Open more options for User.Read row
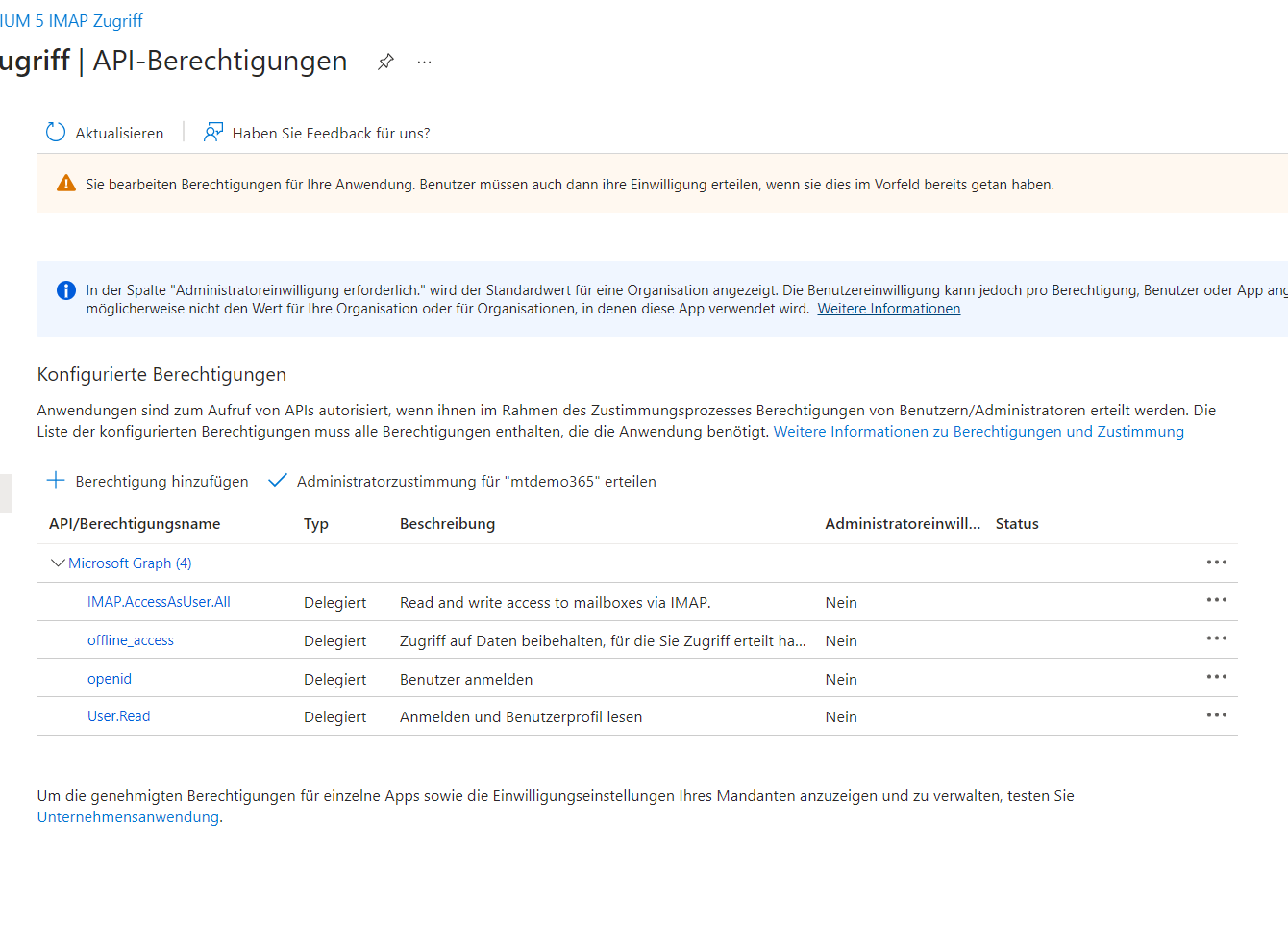 [x=1216, y=716]
